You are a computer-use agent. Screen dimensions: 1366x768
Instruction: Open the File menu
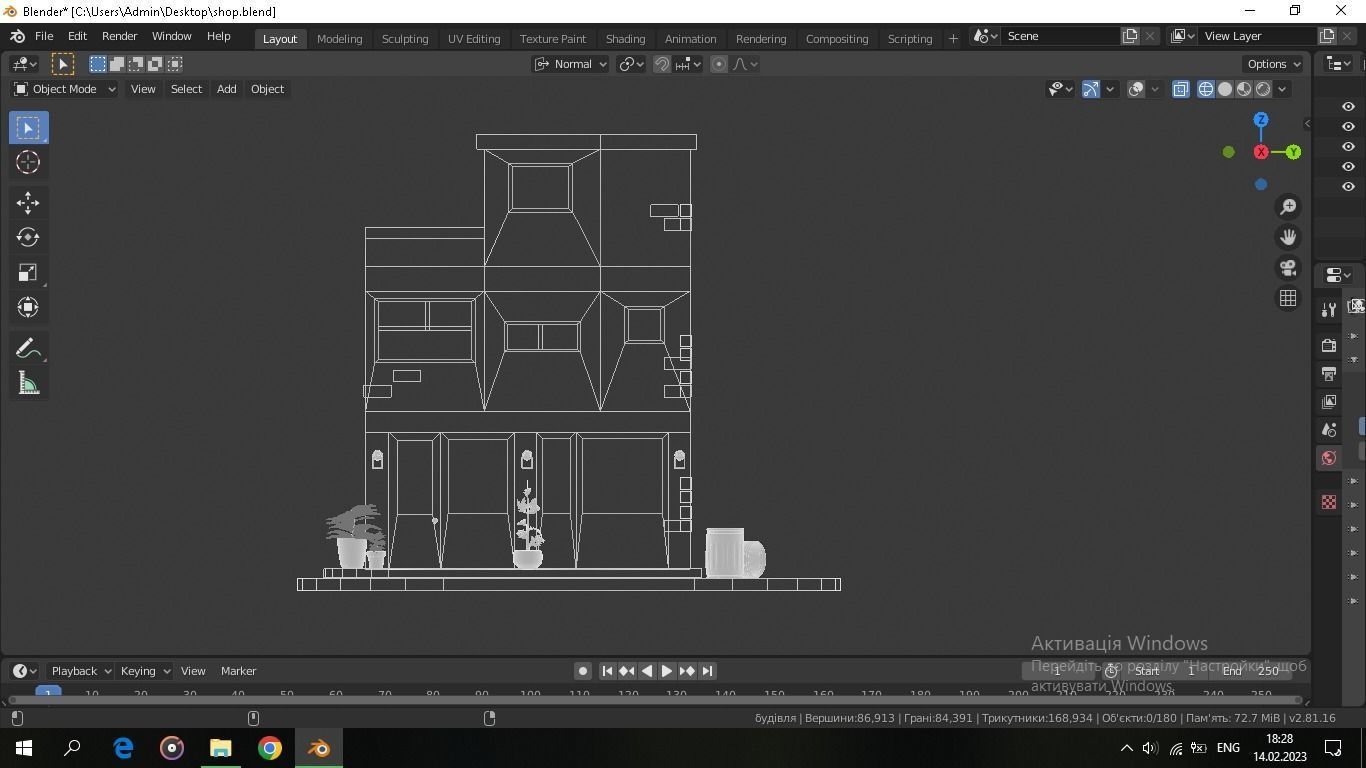(x=44, y=36)
